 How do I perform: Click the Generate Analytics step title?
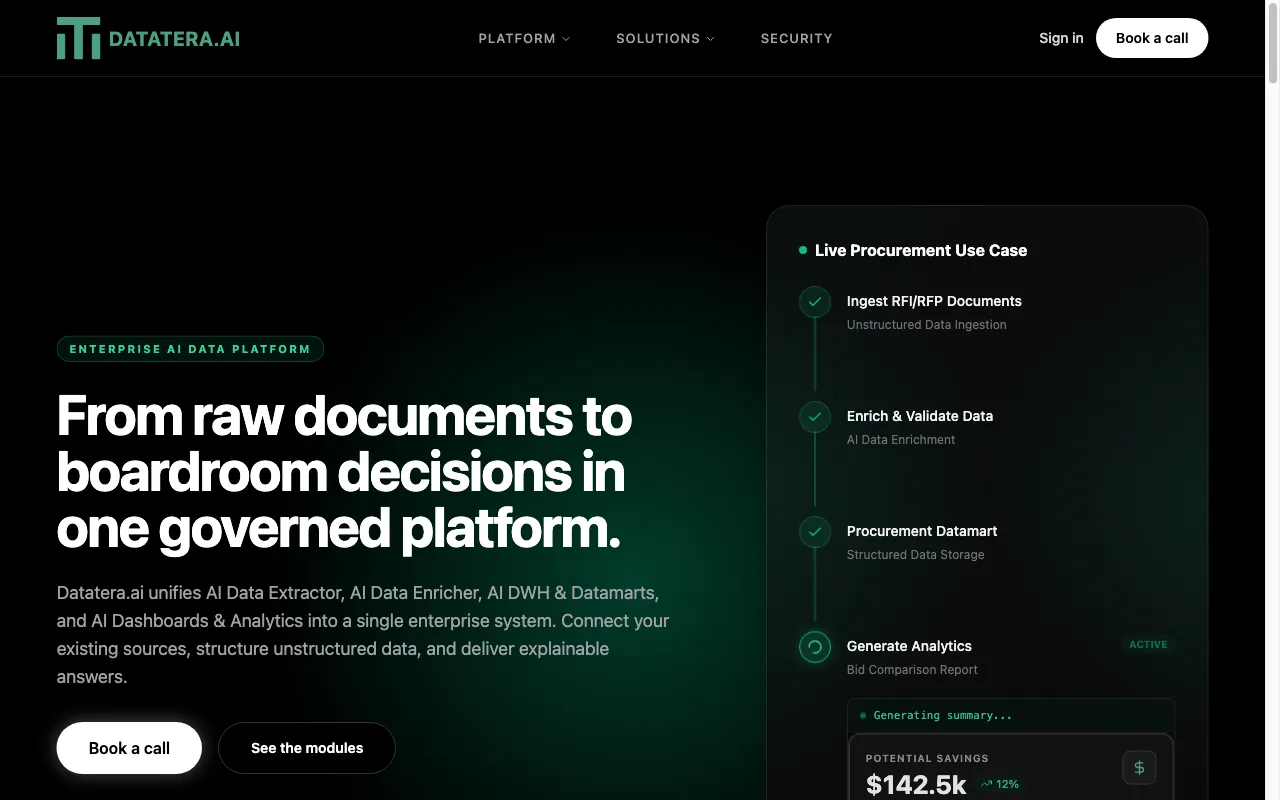tap(909, 646)
